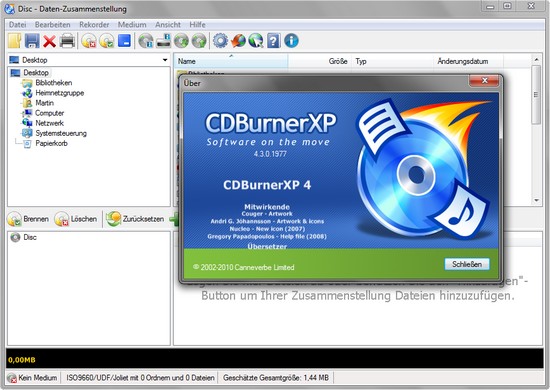The height and width of the screenshot is (390, 550).
Task: Click the 0,00MB size label
Action: click(21, 360)
